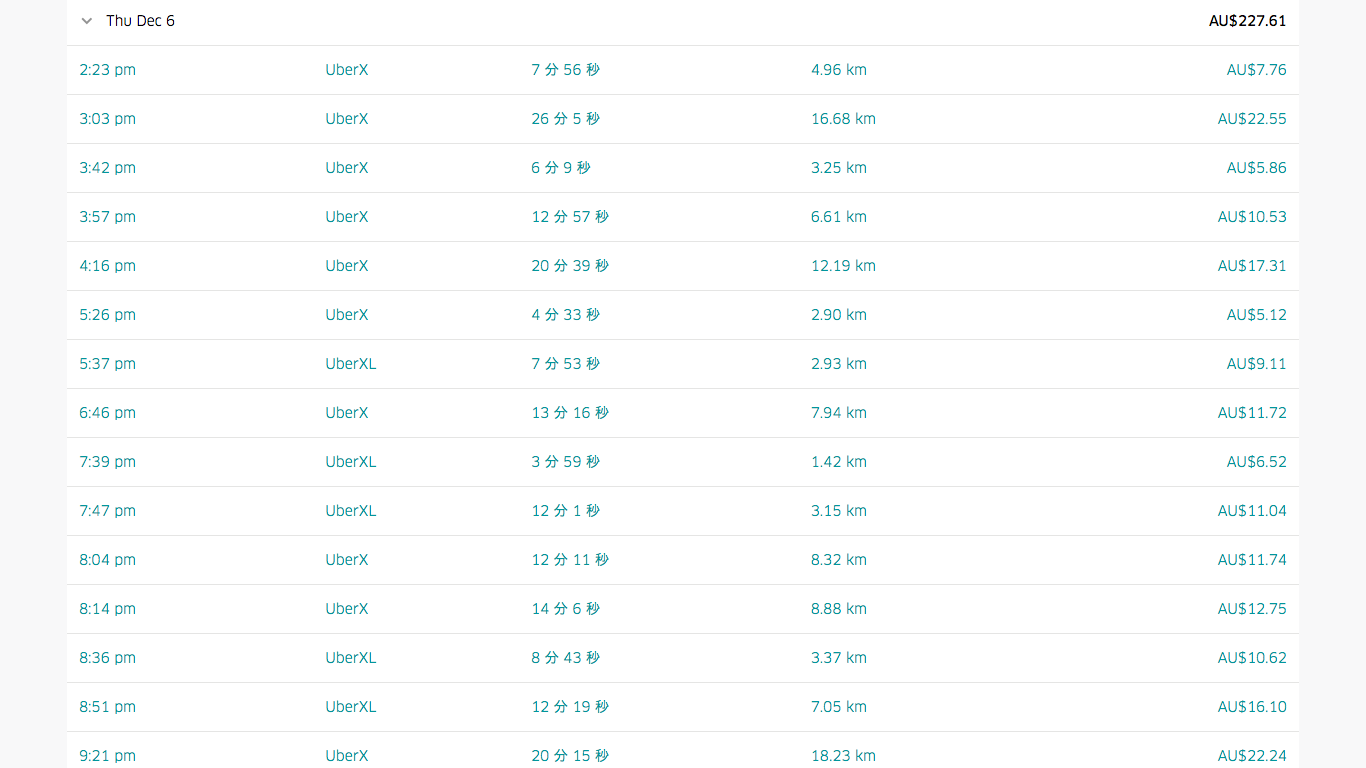
Task: Click the AU$227.61 daily total
Action: [1248, 21]
